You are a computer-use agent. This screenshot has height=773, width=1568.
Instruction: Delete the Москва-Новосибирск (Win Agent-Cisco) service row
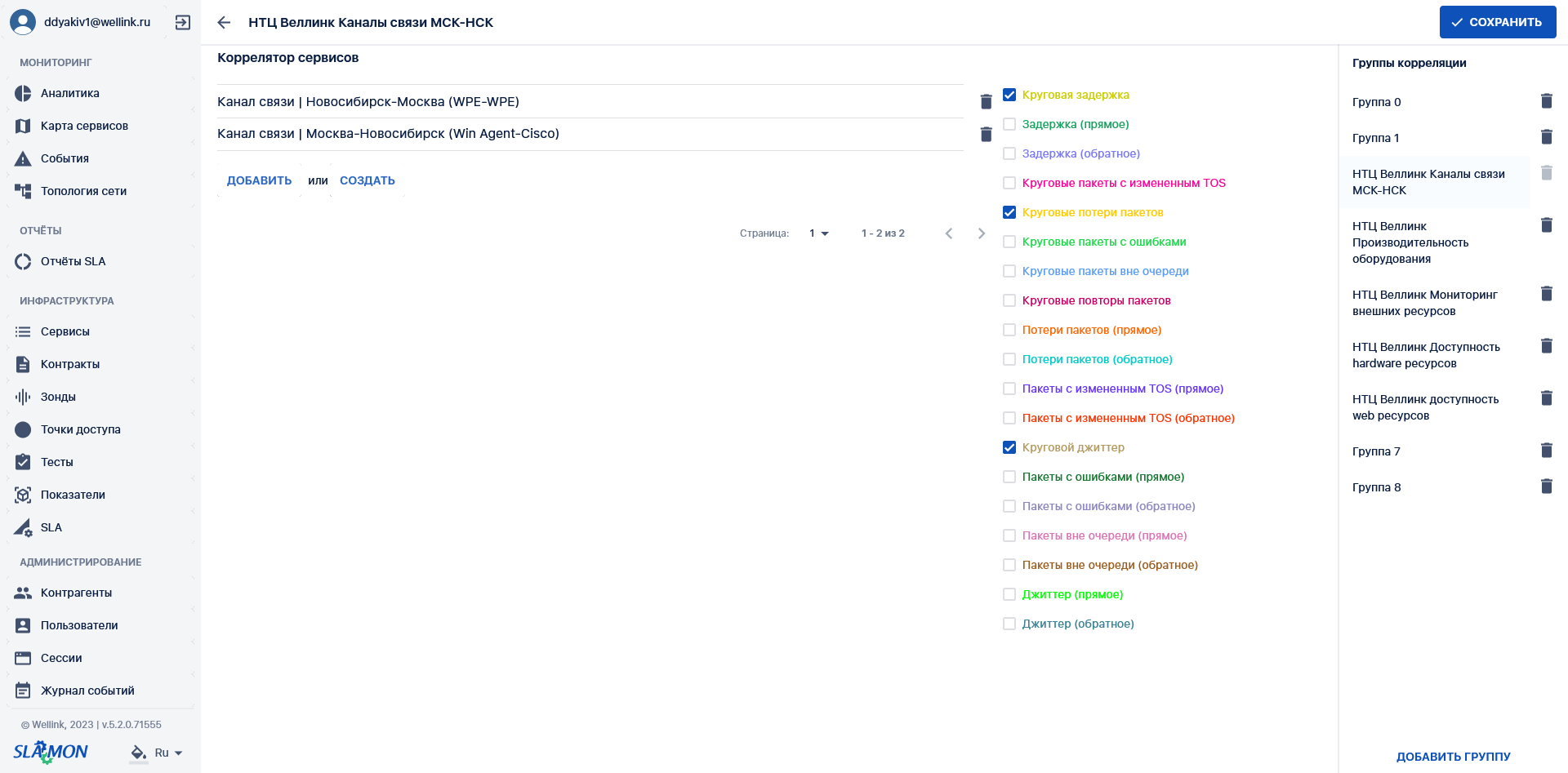click(986, 134)
